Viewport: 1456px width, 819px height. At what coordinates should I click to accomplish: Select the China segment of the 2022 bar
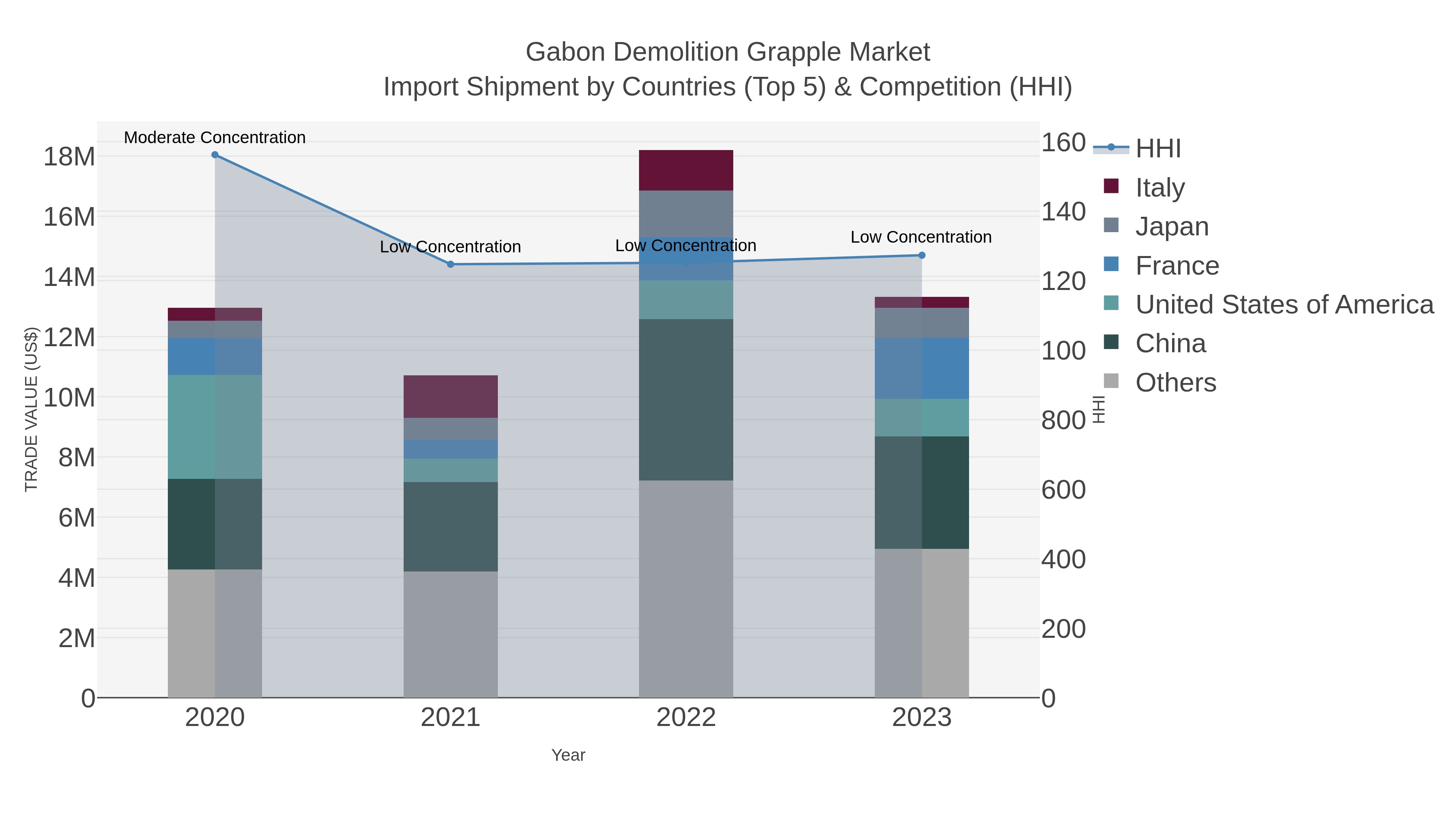(x=686, y=400)
